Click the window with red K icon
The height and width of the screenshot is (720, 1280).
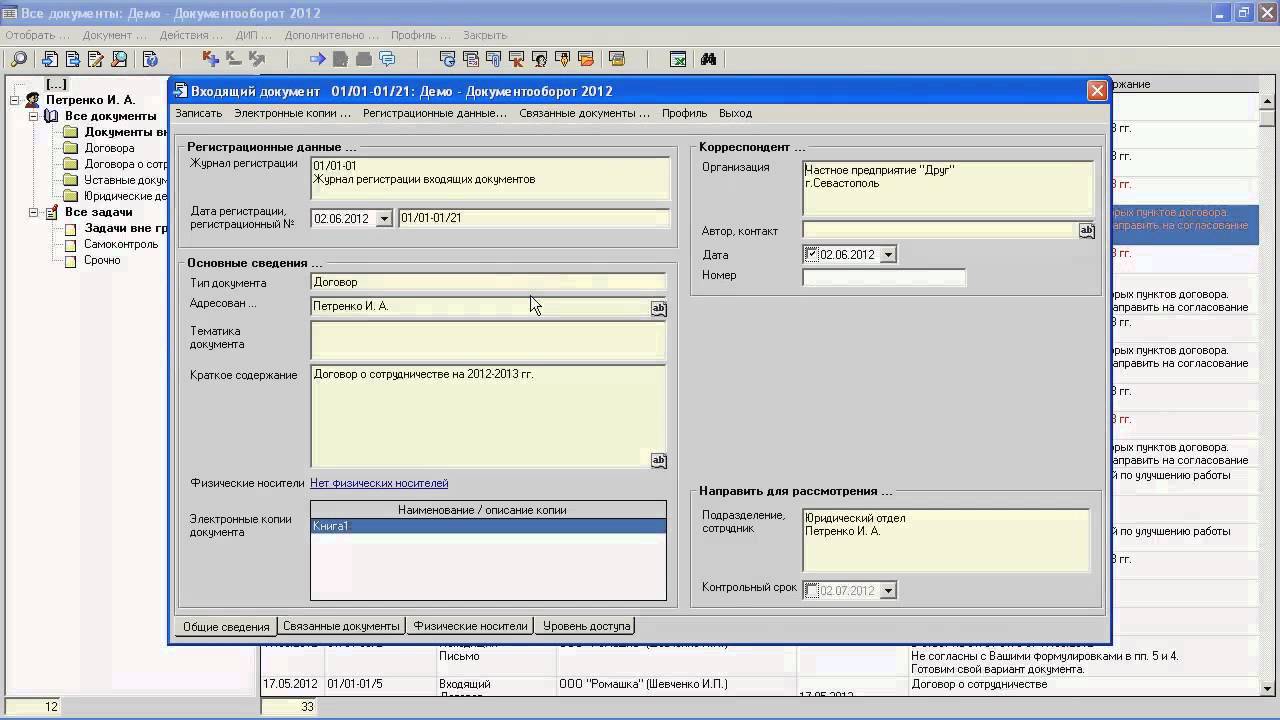516,59
